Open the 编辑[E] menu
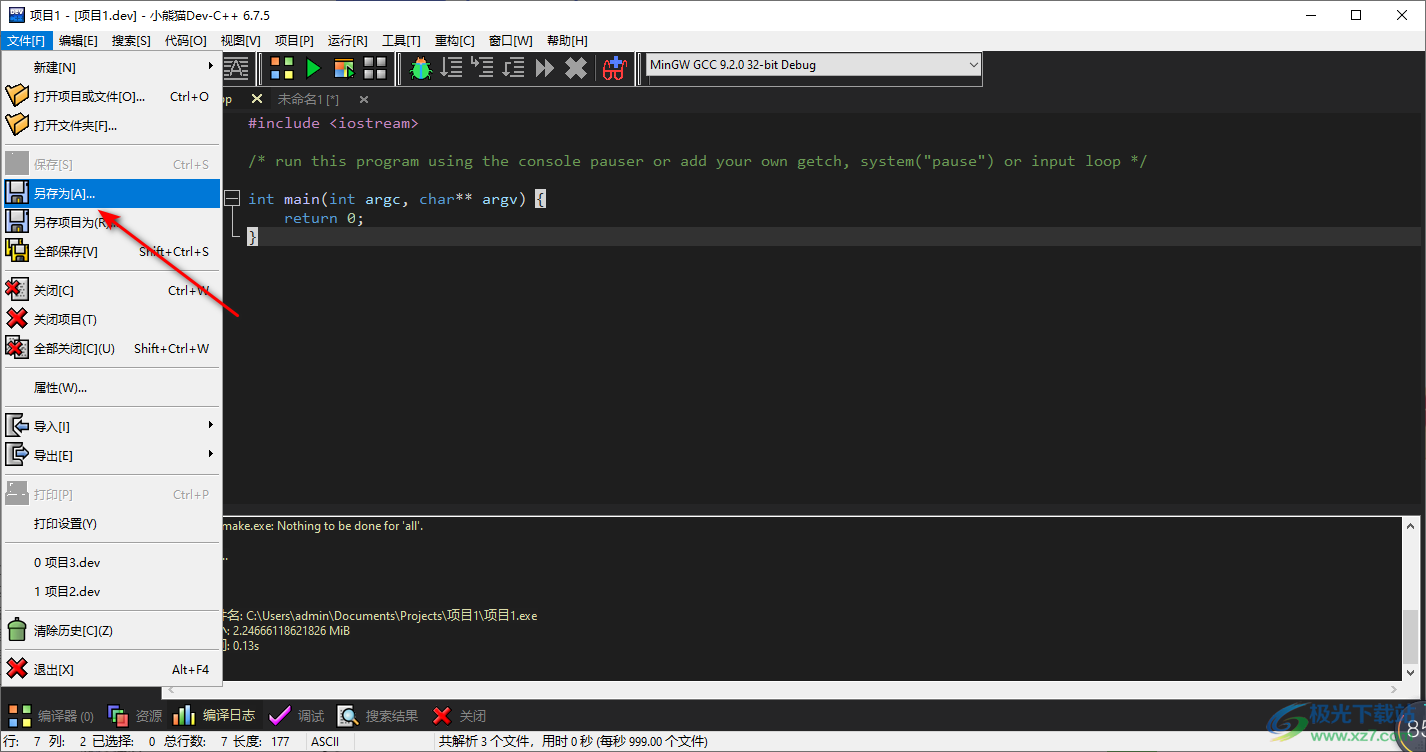Image resolution: width=1426 pixels, height=752 pixels. coord(78,40)
